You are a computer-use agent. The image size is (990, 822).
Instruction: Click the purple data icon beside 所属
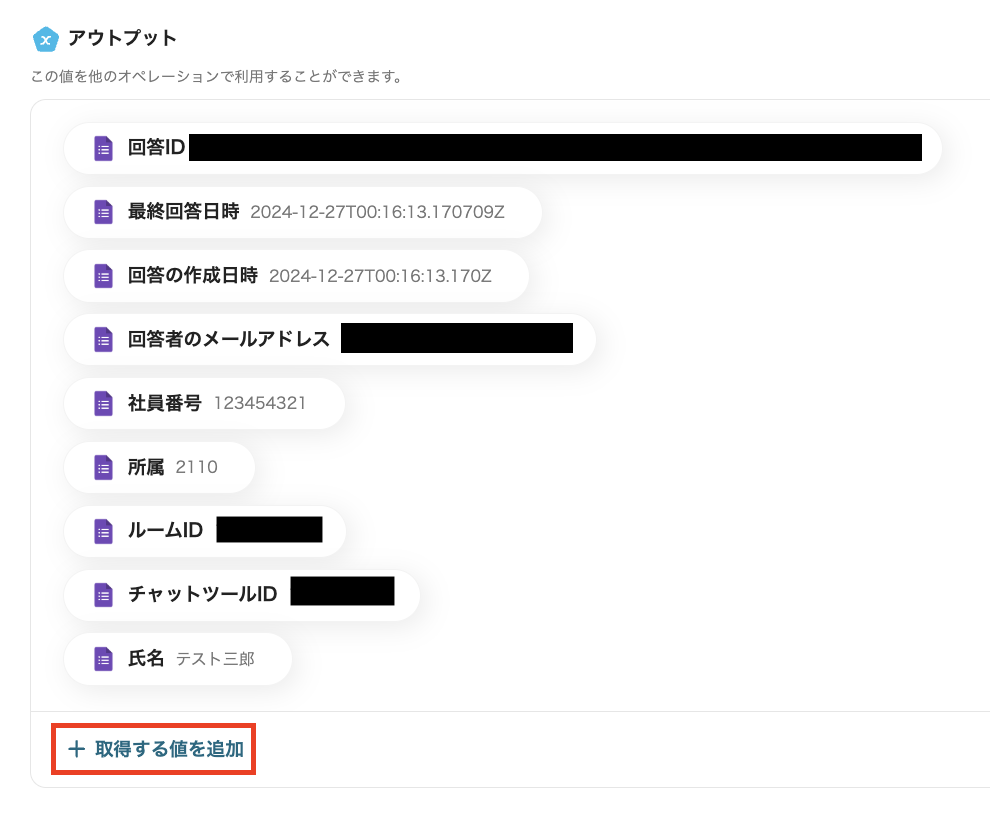[x=102, y=467]
